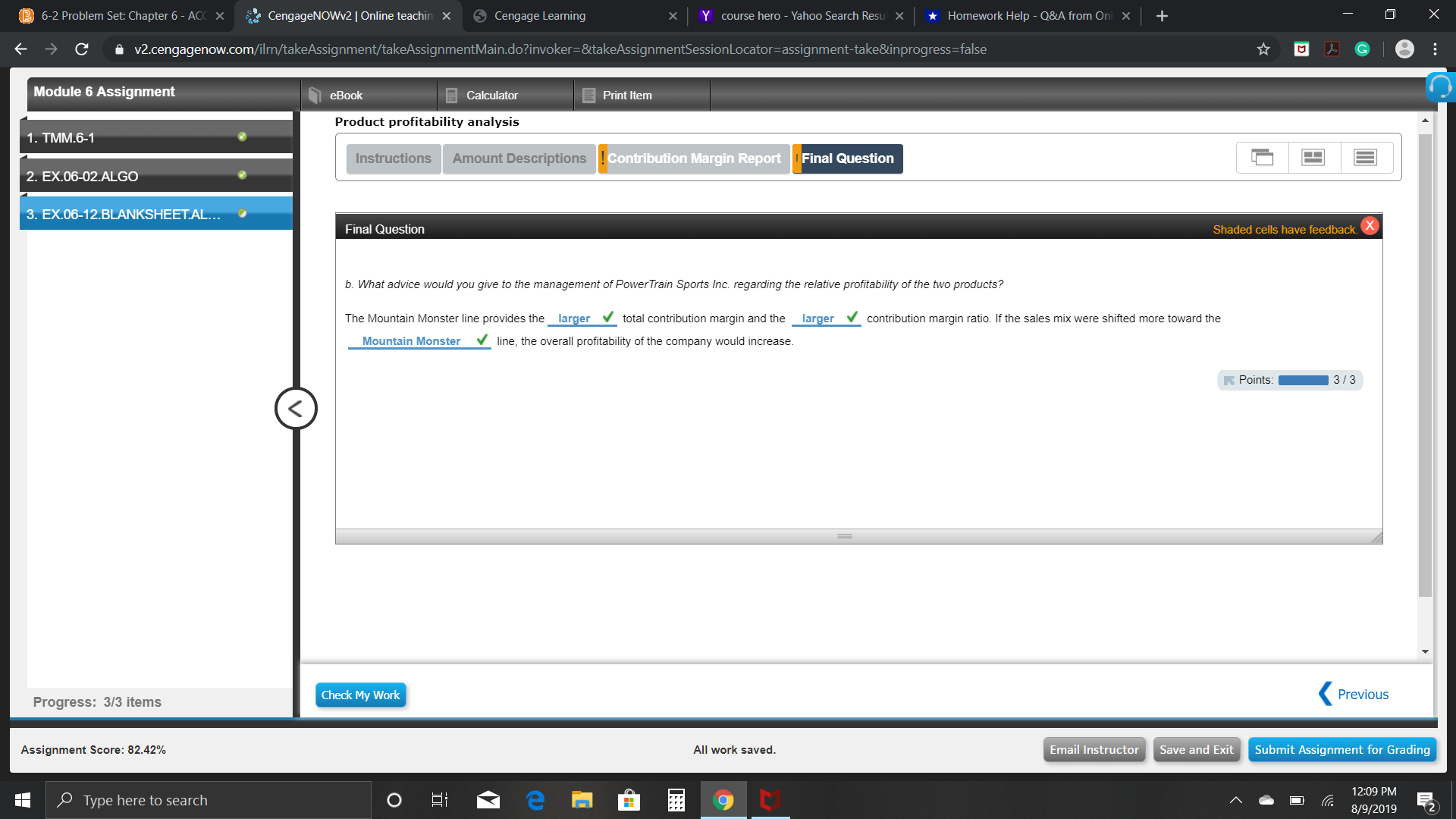Click the Points progress bar

[x=1303, y=380]
